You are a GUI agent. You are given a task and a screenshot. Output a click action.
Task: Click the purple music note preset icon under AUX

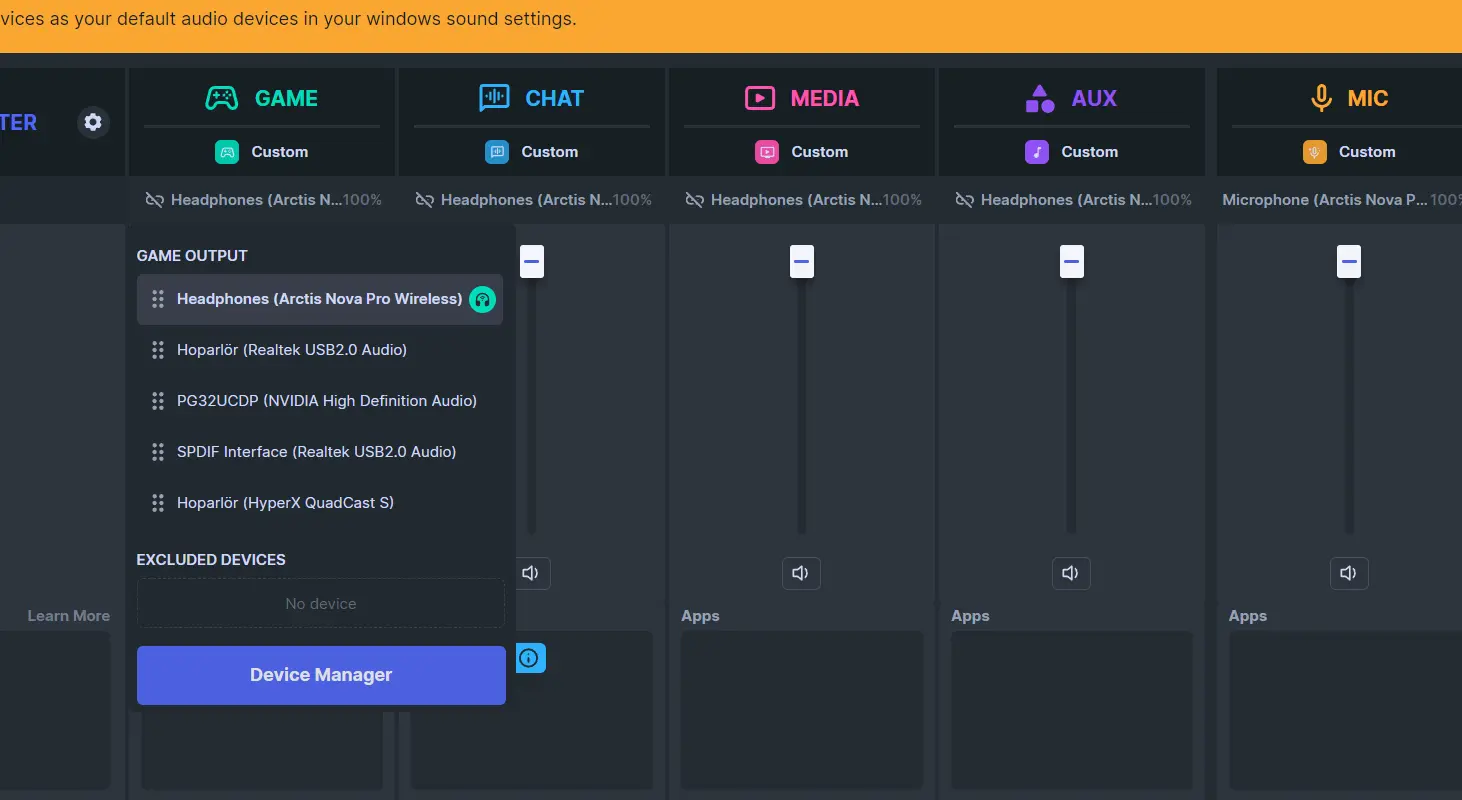pos(1037,152)
